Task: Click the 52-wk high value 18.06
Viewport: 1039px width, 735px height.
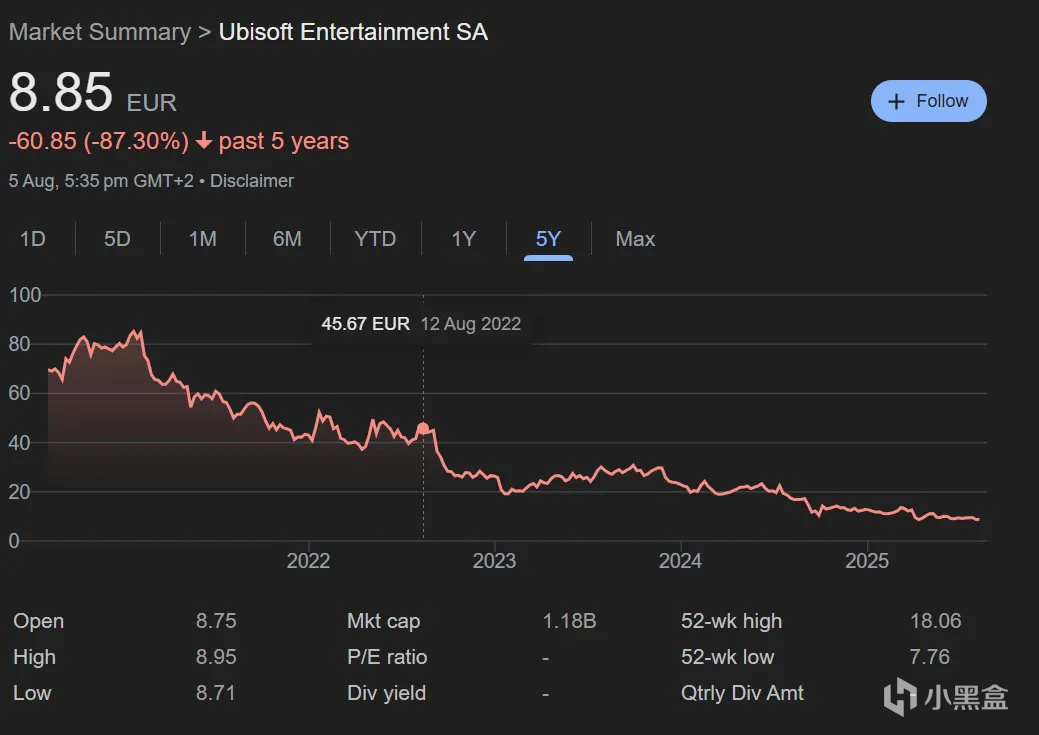Action: click(x=935, y=621)
